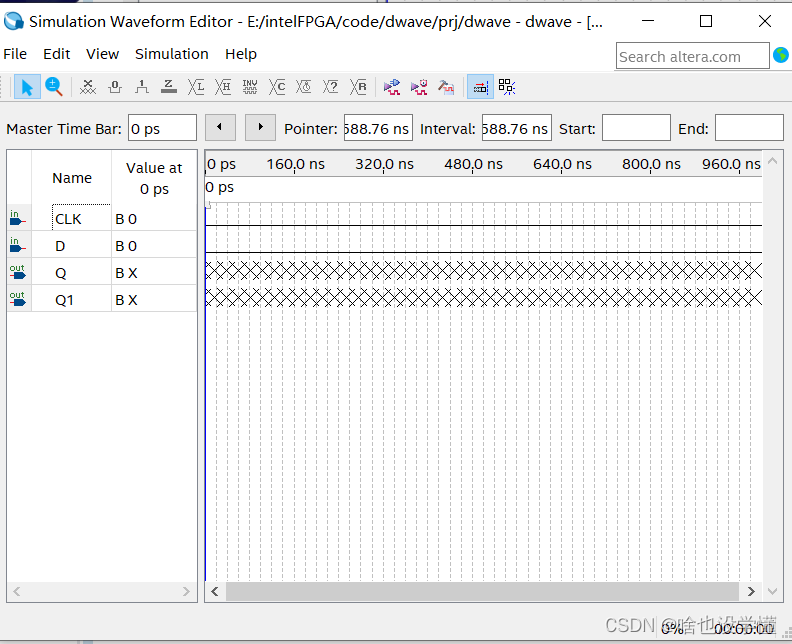Apply Weak Low (L) value
This screenshot has width=792, height=644.
click(196, 87)
